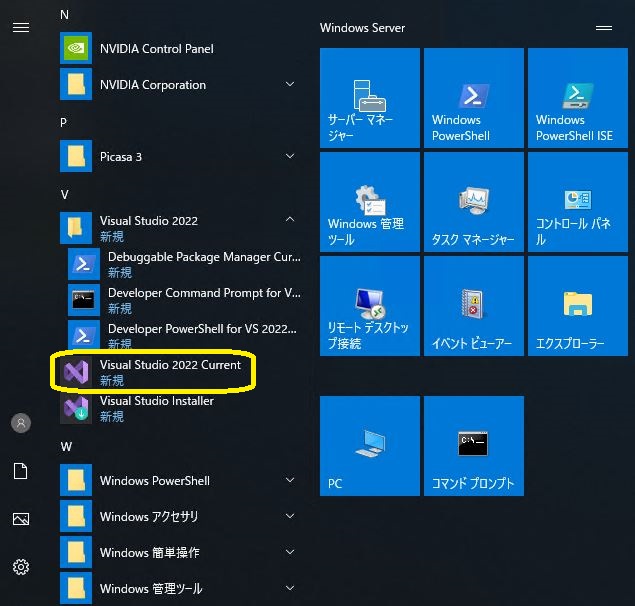Open Developer PowerShell for VS 2022 icon
Image resolution: width=635 pixels, height=606 pixels.
[84, 336]
